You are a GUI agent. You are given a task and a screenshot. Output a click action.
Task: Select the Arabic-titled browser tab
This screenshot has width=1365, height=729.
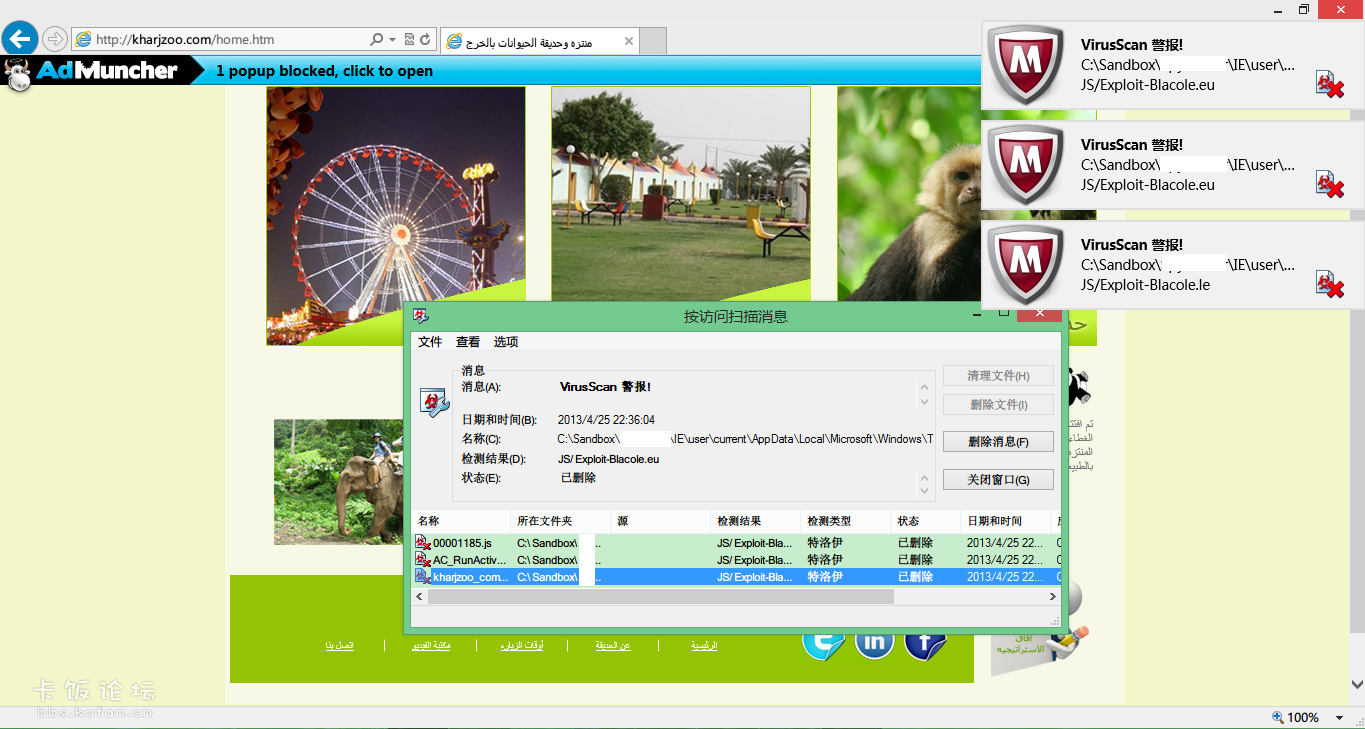coord(538,41)
